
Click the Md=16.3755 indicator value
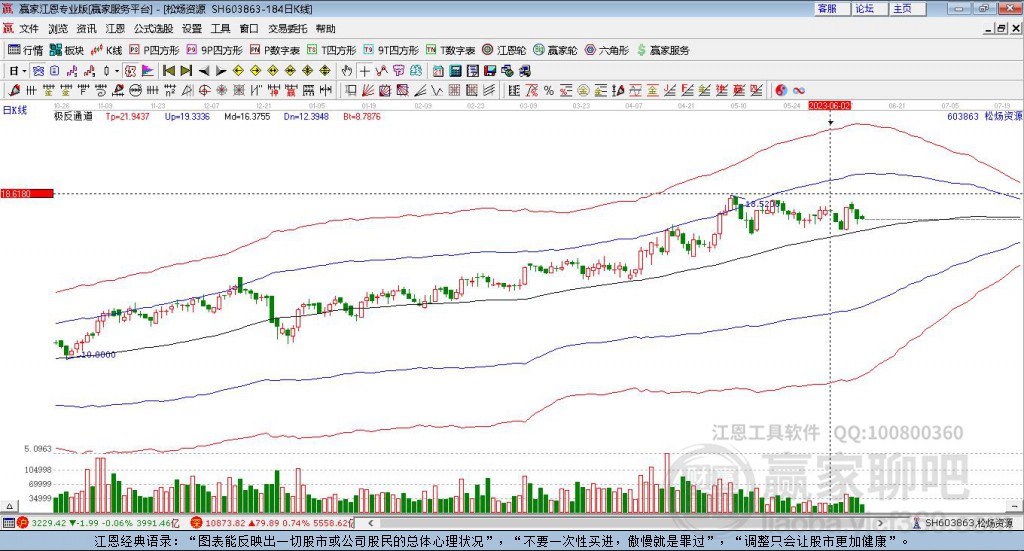tap(247, 116)
